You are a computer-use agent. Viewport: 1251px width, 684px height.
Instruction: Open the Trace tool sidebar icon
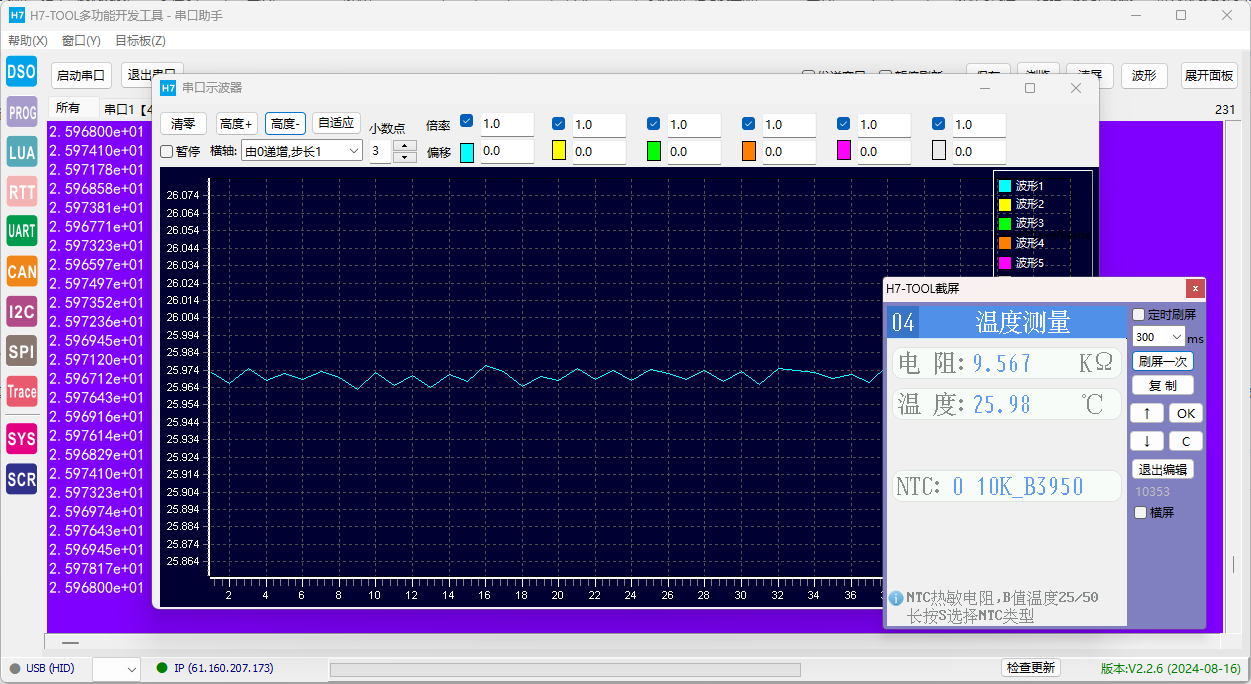click(x=21, y=391)
